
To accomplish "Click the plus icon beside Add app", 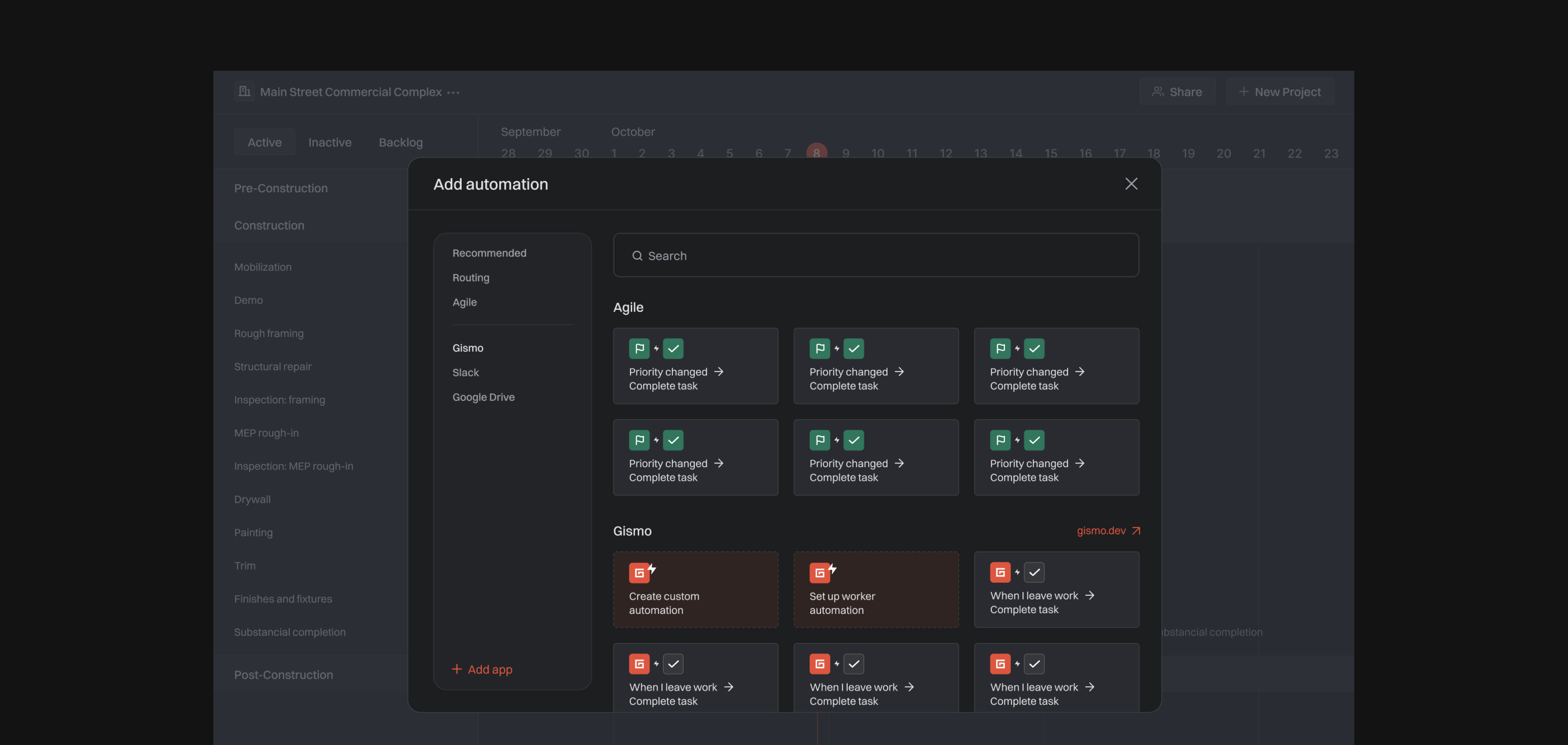I will click(x=457, y=669).
